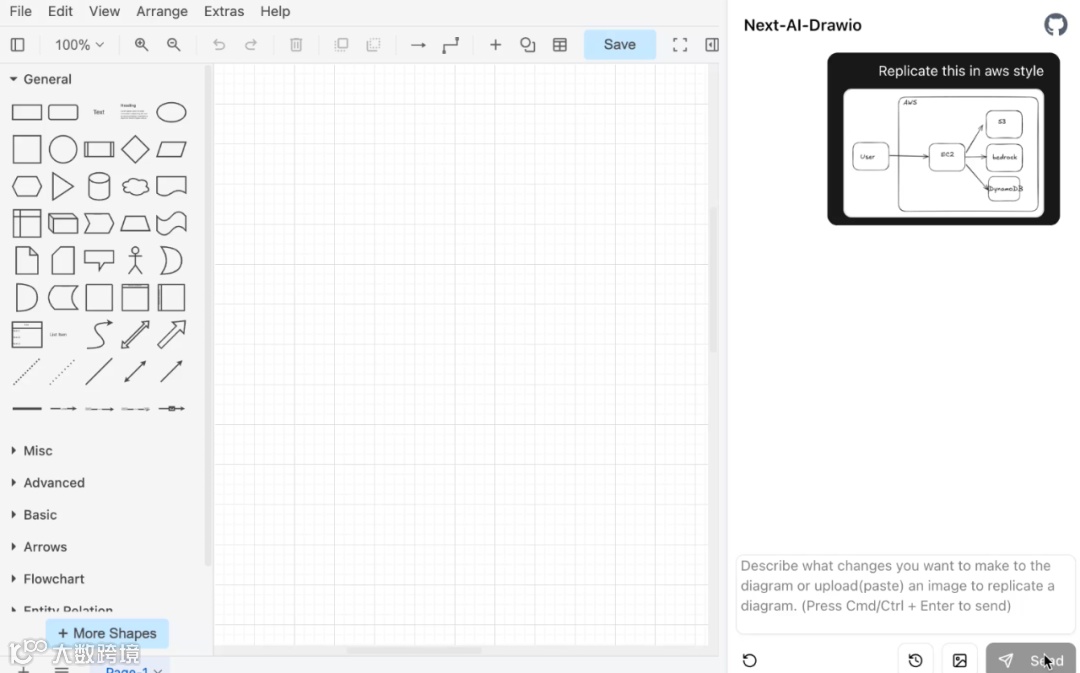
Task: Open the diagram history icon
Action: (x=915, y=660)
